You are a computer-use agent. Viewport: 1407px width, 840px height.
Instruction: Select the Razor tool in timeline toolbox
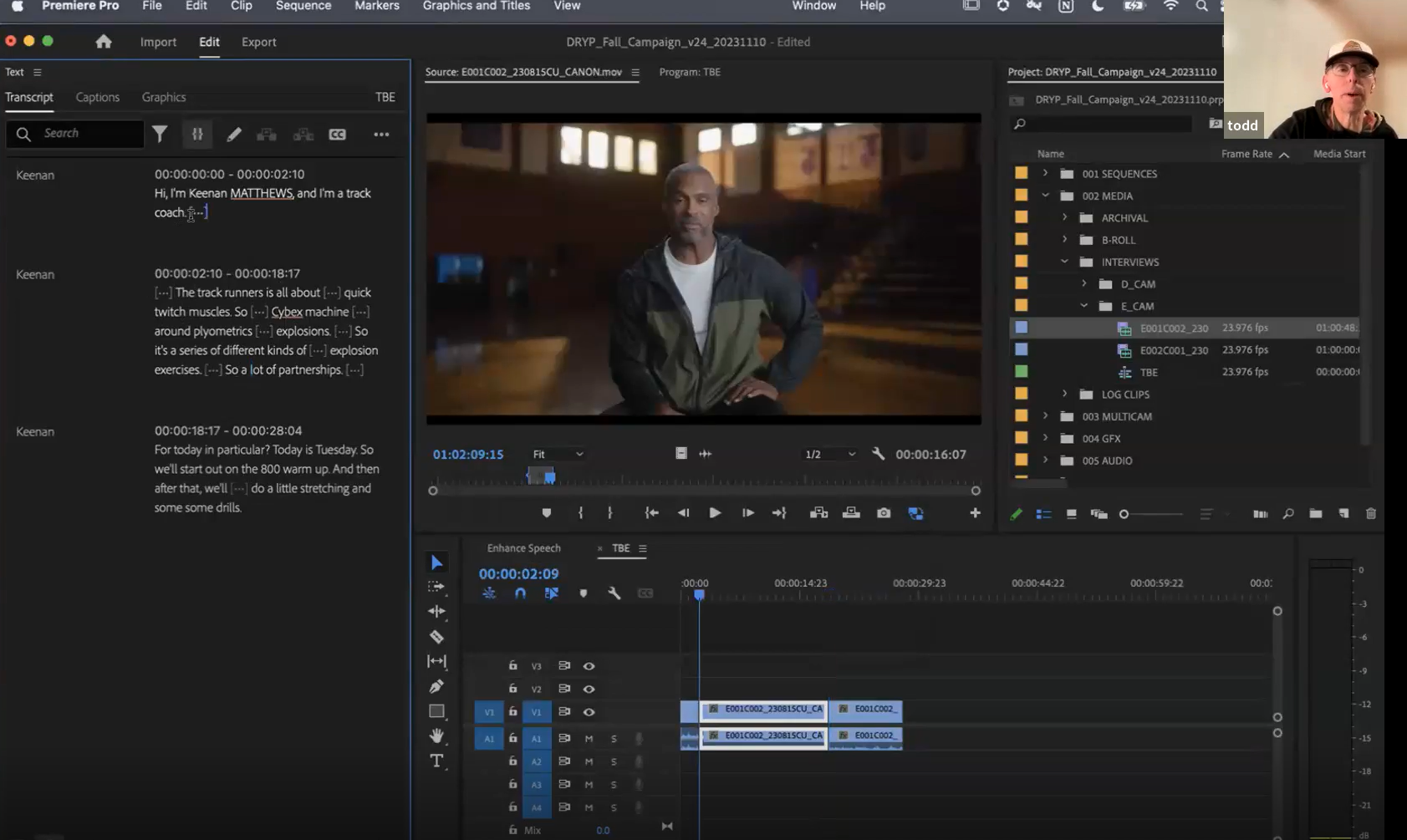[436, 637]
